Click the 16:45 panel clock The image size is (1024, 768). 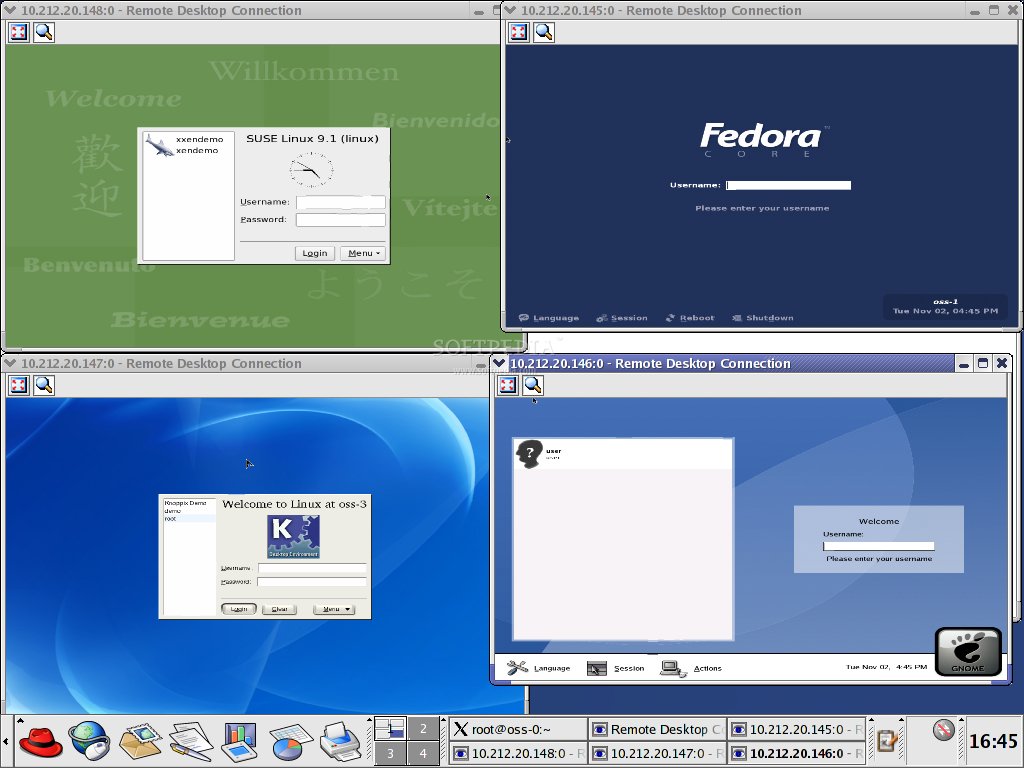993,742
